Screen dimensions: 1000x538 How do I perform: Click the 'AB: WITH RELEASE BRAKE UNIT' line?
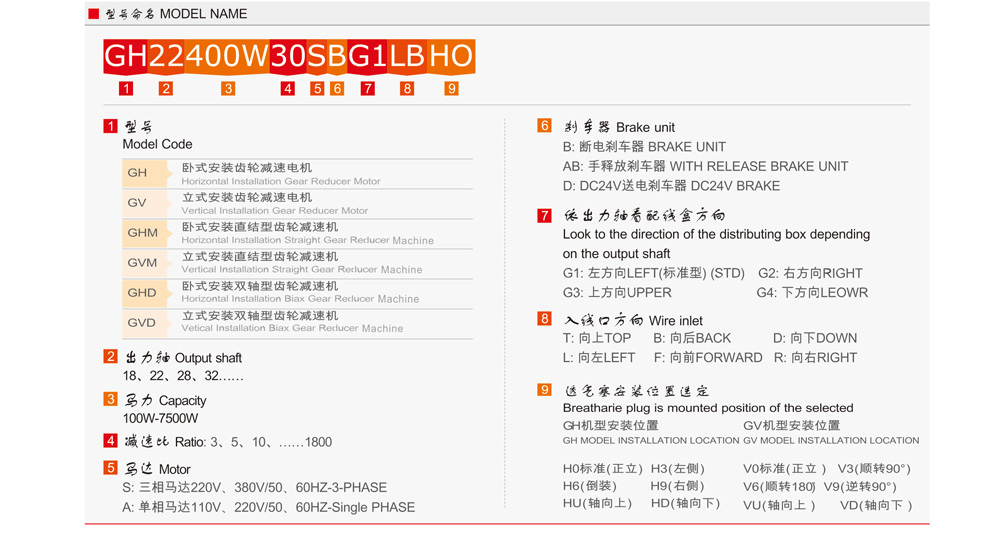pyautogui.click(x=705, y=166)
